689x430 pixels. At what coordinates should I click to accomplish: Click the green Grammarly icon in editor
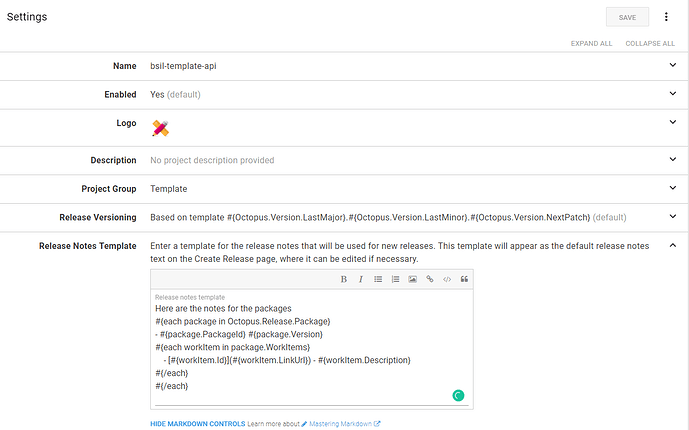458,396
